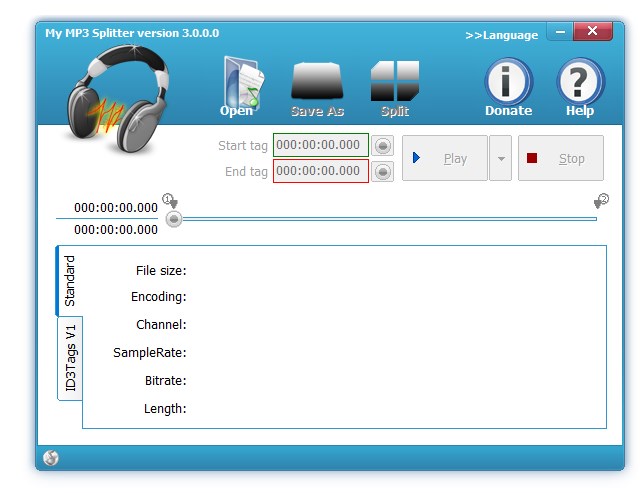Click lower time readout beside slider
The image size is (643, 493).
pyautogui.click(x=116, y=230)
